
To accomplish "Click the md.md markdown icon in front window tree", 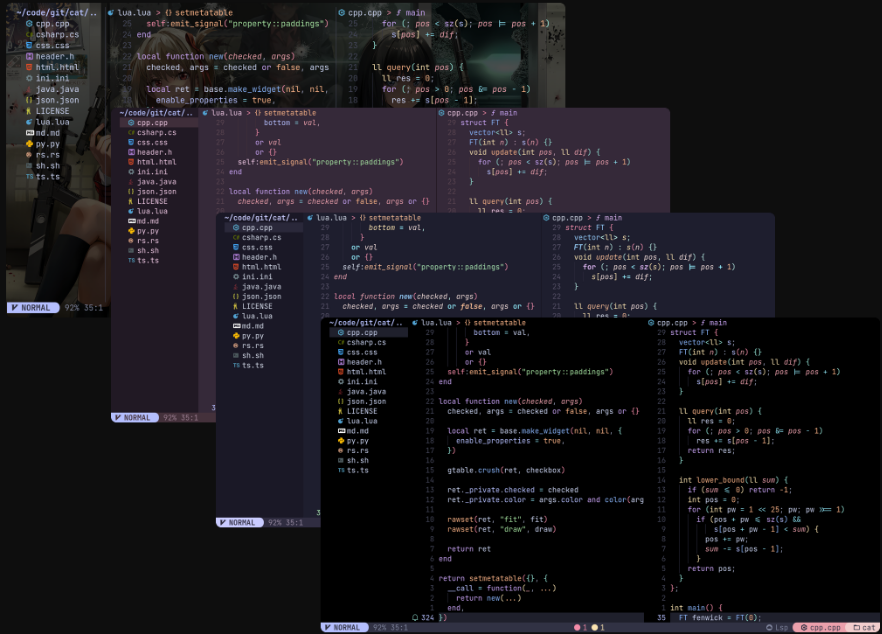I will pyautogui.click(x=341, y=431).
